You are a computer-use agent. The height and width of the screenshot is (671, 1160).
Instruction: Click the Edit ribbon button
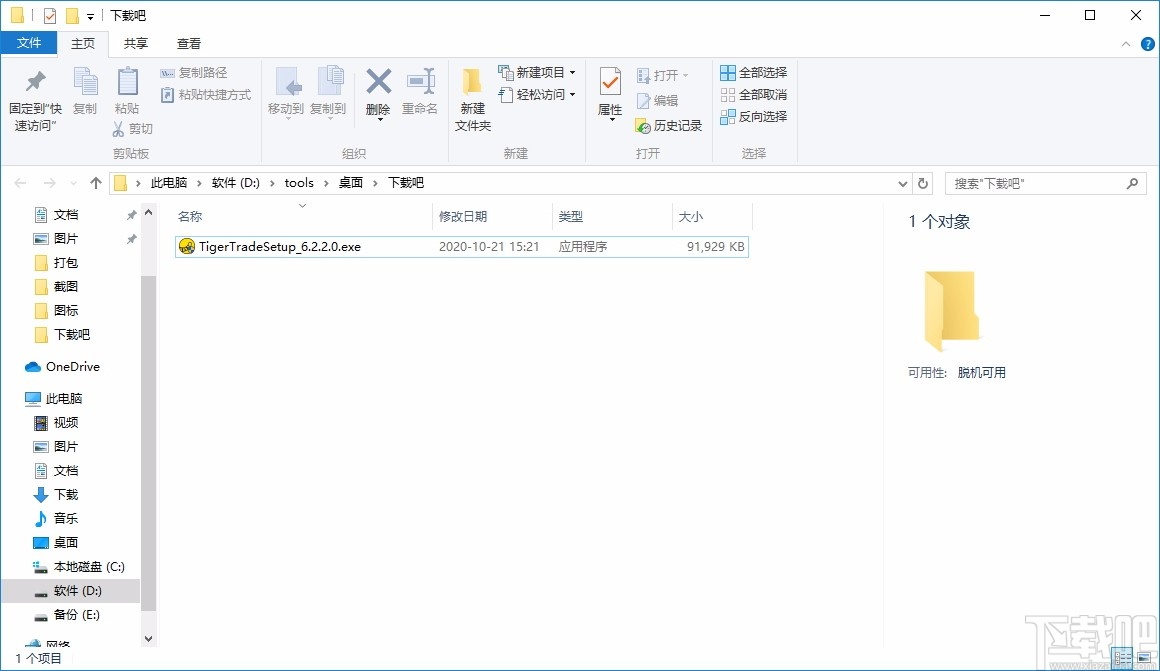click(657, 101)
